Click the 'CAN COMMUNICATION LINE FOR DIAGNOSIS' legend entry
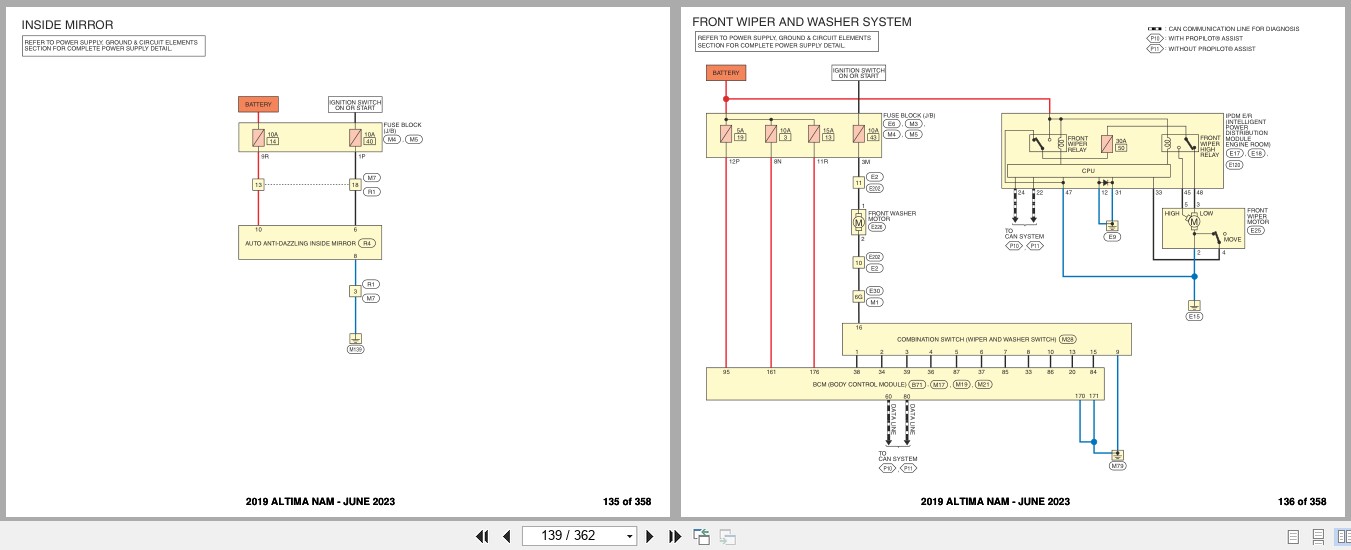 [x=1223, y=29]
